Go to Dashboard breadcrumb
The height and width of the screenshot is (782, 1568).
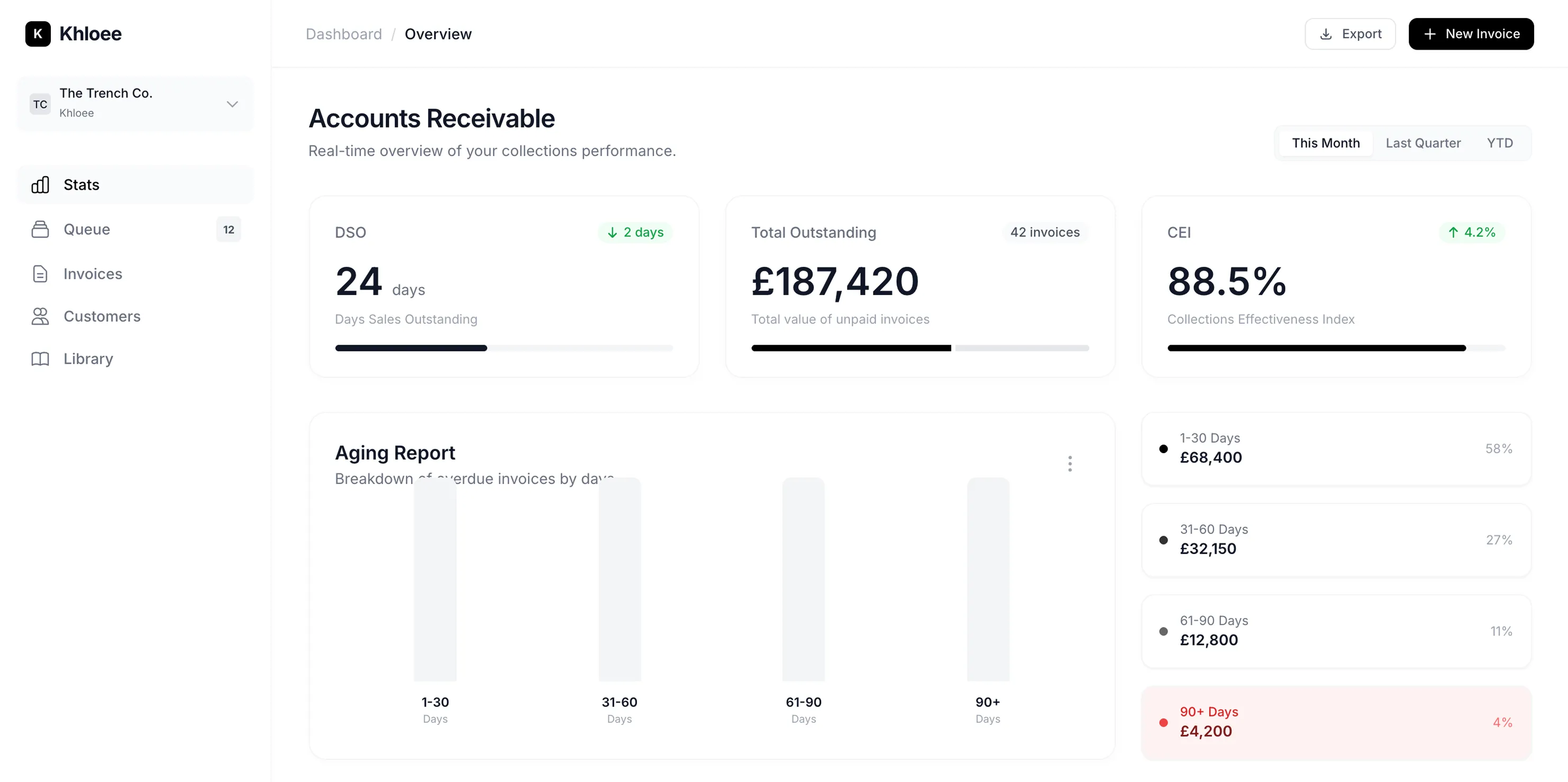[343, 34]
